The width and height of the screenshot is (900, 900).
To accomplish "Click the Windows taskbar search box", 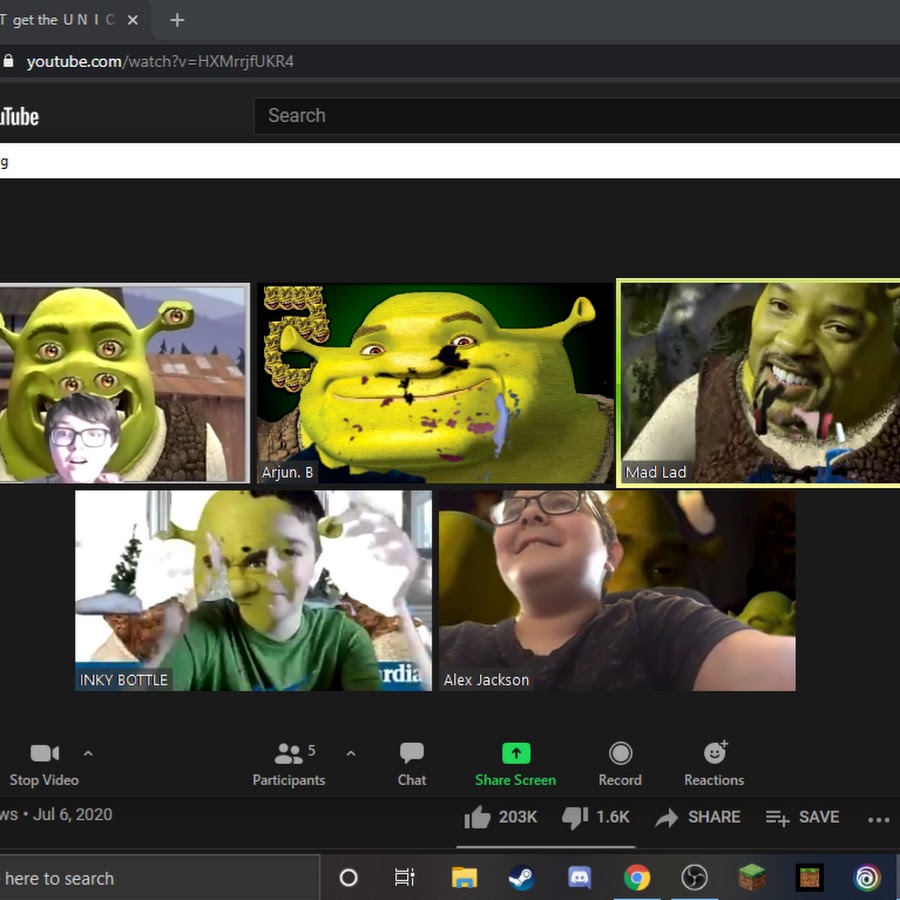I will click(x=158, y=878).
